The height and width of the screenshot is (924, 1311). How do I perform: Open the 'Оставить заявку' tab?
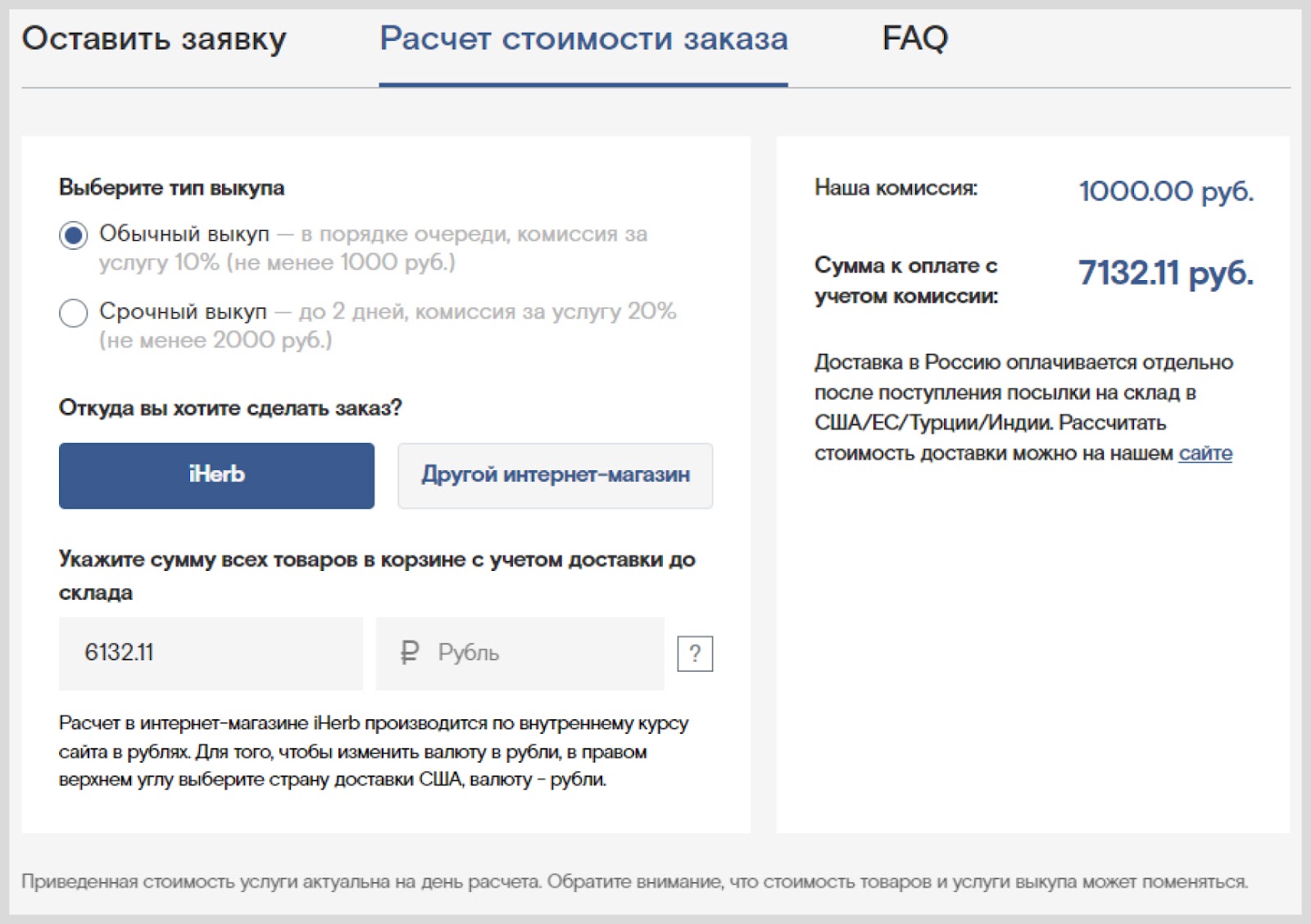154,38
